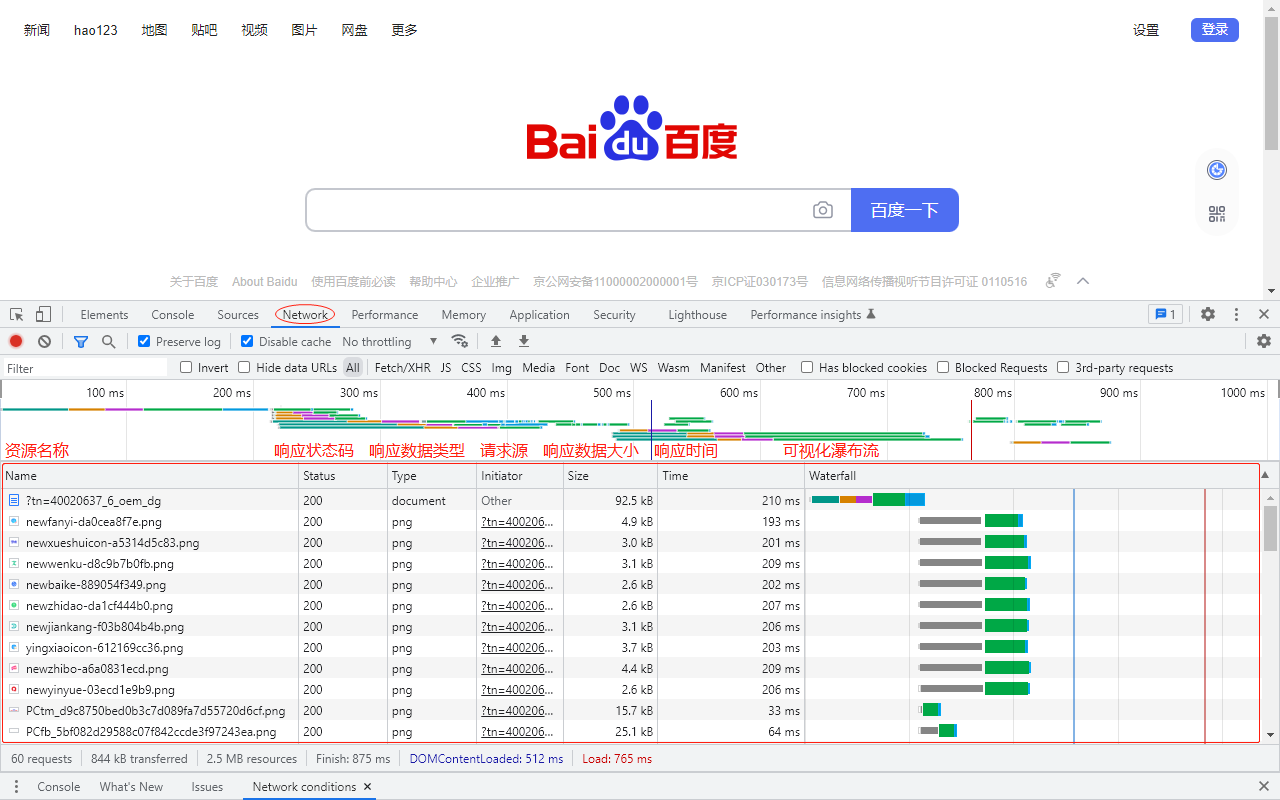Filter requests by JS type

coord(446,367)
